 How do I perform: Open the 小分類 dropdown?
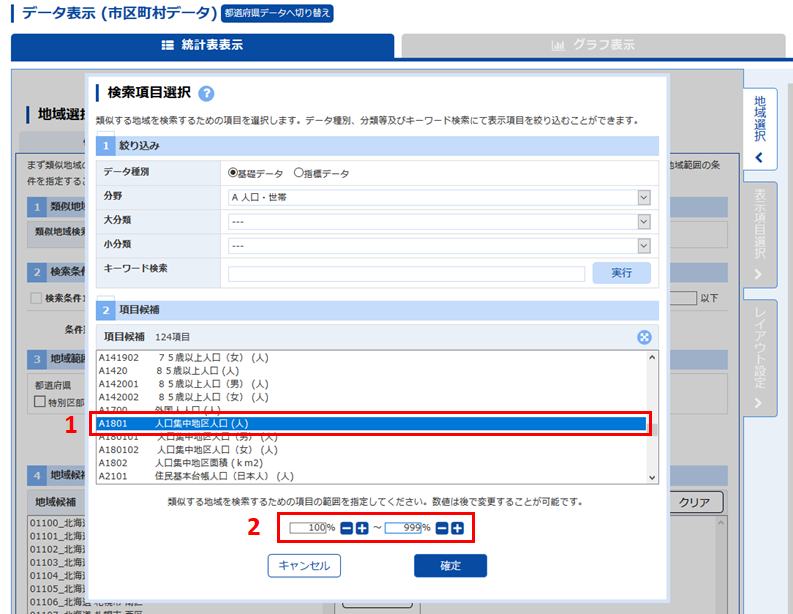coord(439,246)
